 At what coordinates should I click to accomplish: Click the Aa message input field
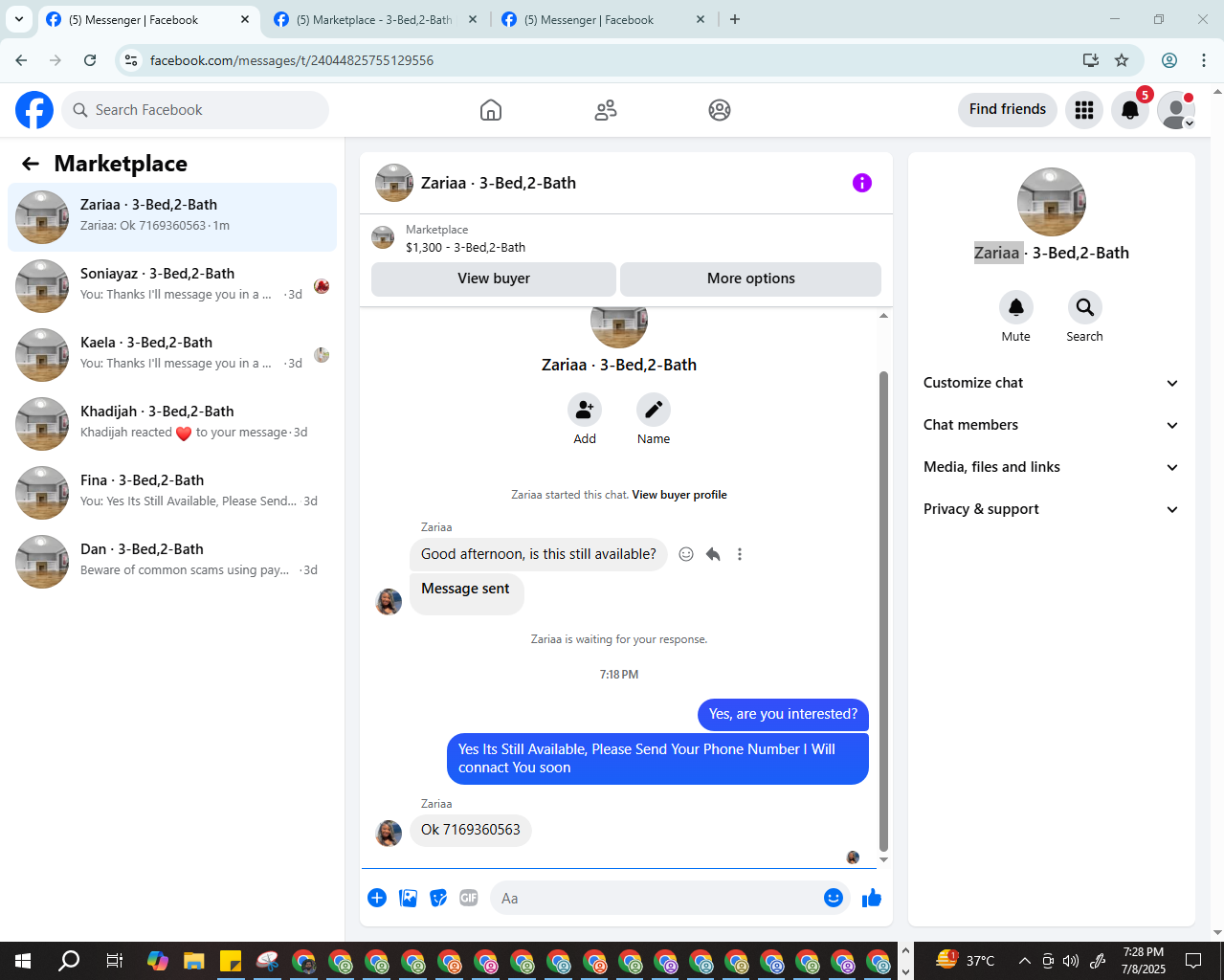[x=655, y=898]
